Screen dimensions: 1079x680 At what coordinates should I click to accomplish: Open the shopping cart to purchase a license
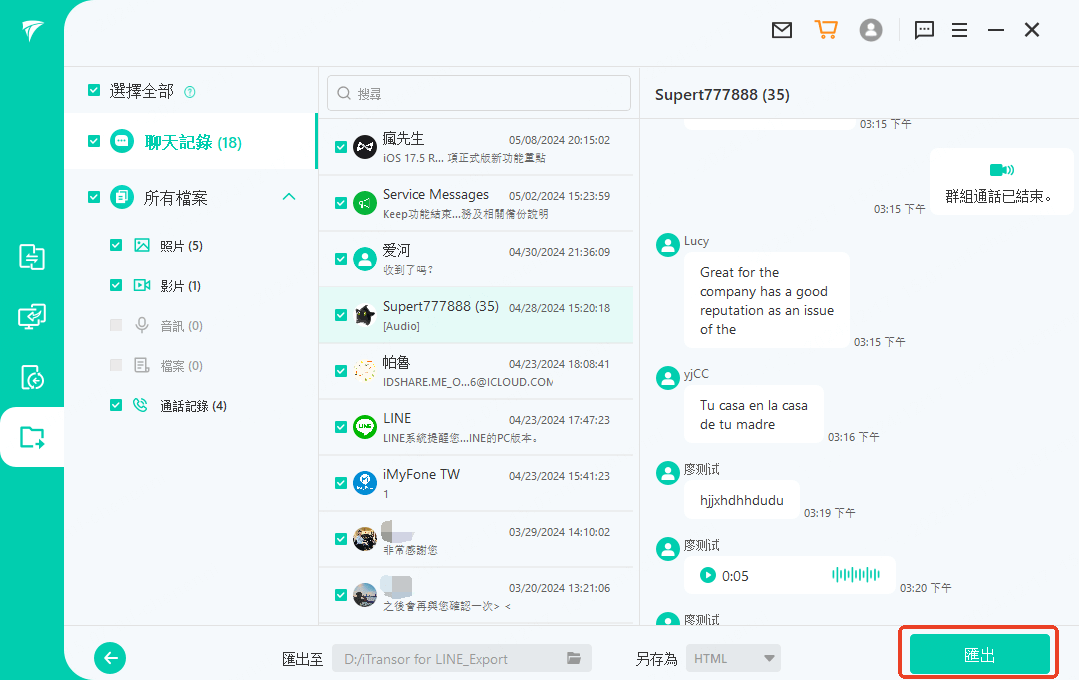click(826, 29)
